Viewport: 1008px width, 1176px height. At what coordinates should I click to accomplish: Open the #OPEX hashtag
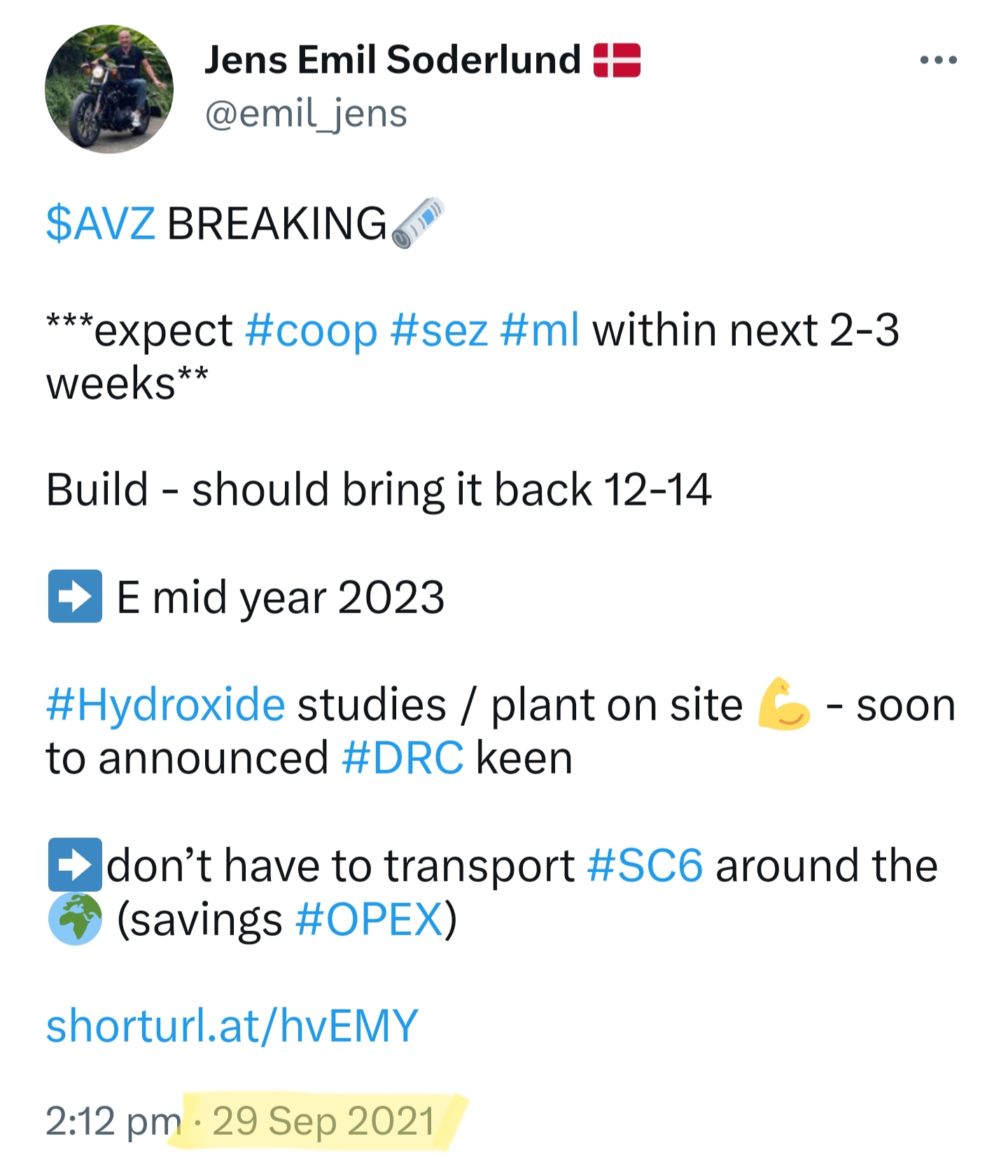pyautogui.click(x=370, y=919)
